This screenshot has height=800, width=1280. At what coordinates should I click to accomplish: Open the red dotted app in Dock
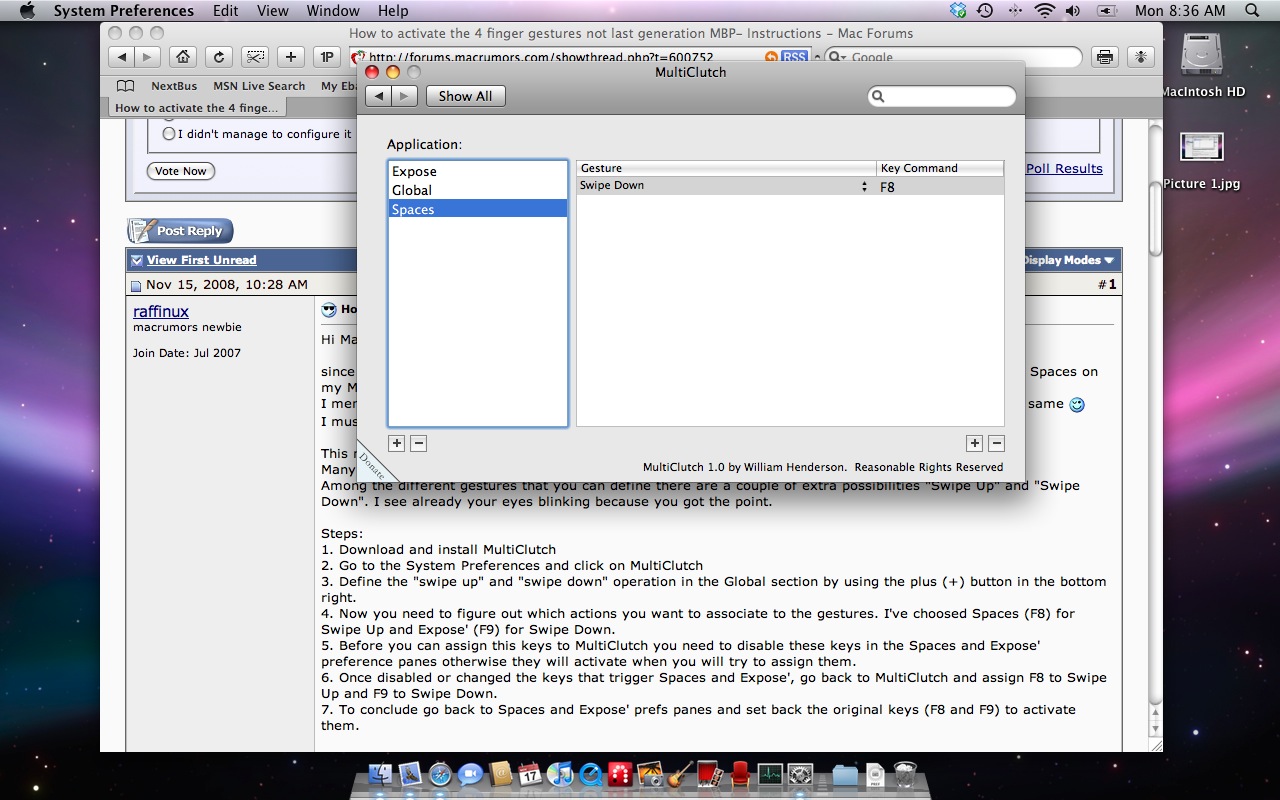click(620, 774)
